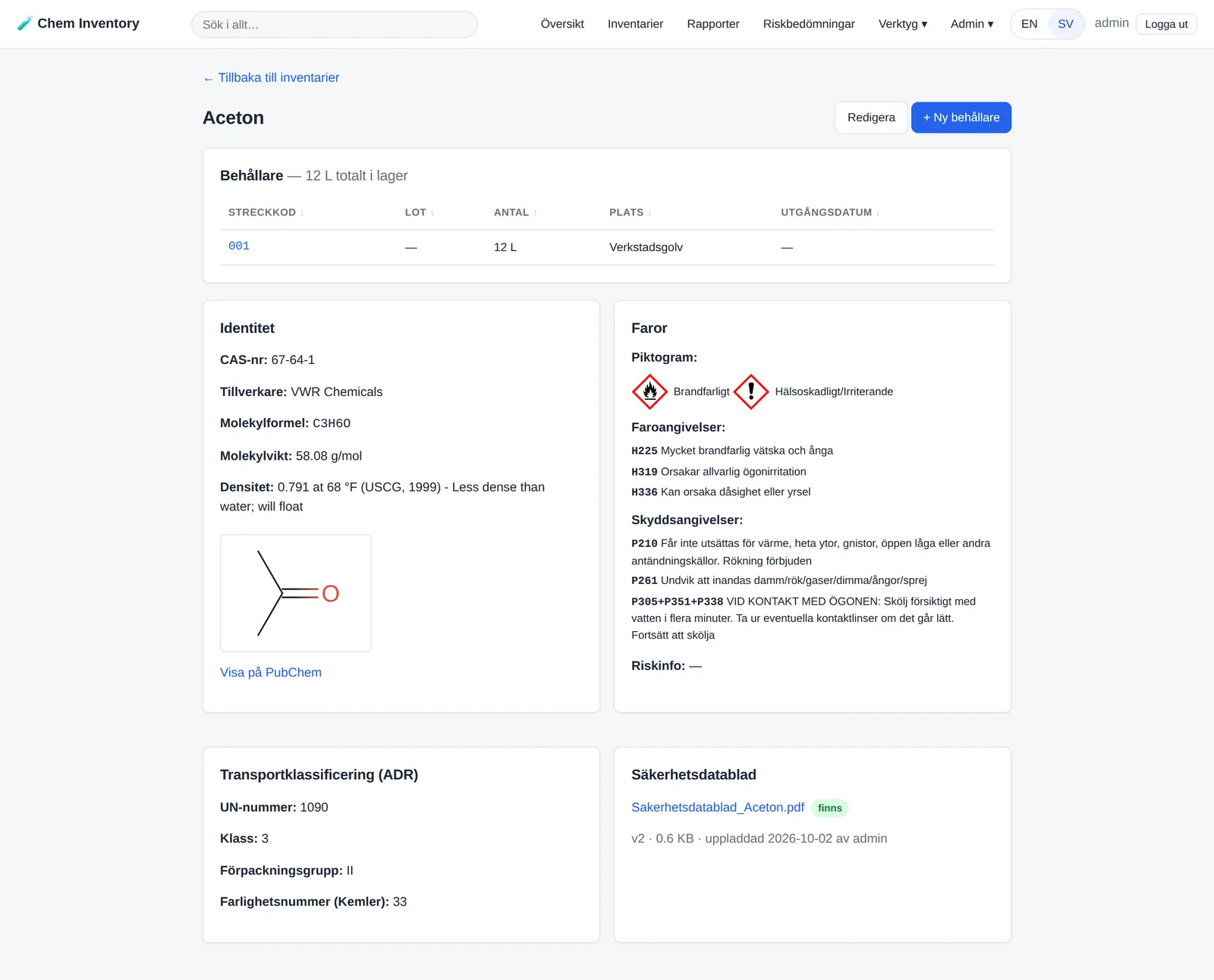Click the P261 precautionary statement
This screenshot has width=1214, height=980.
(779, 580)
